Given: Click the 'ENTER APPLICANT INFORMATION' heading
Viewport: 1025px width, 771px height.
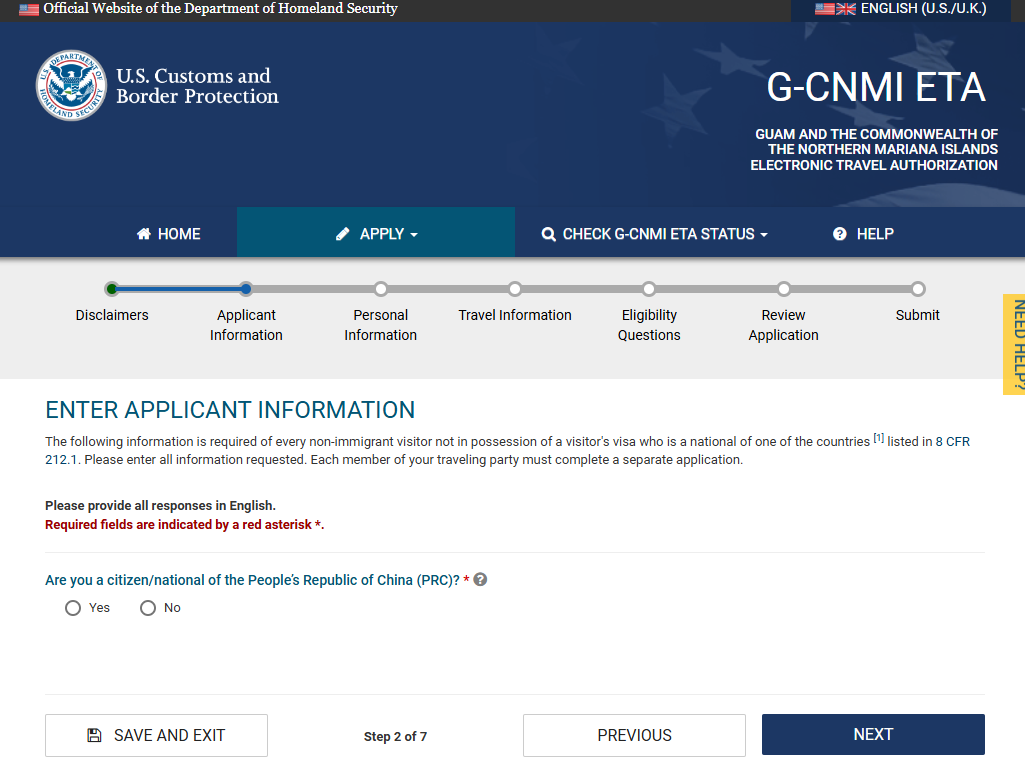Looking at the screenshot, I should [230, 410].
